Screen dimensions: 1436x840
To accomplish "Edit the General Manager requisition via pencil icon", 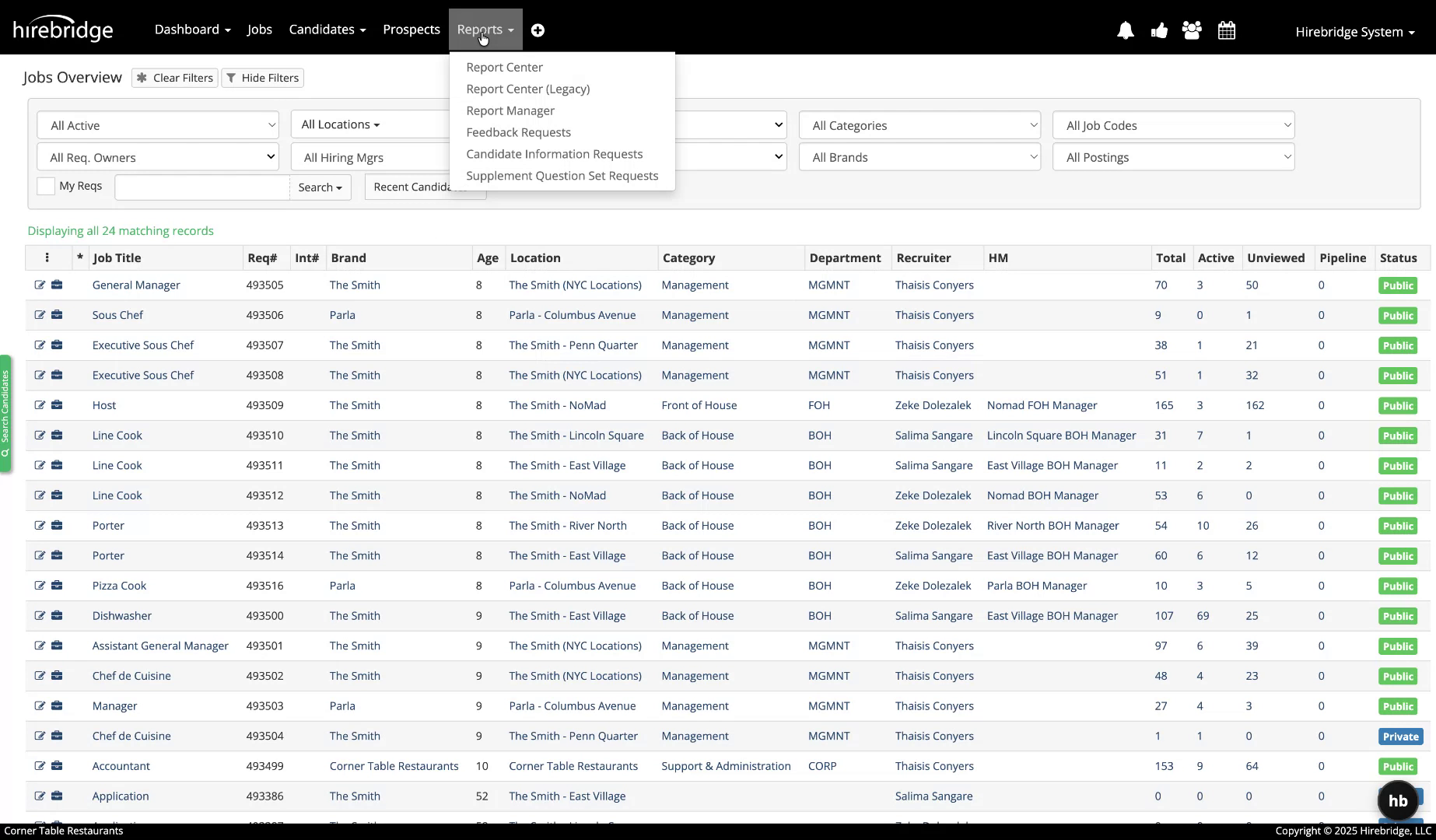I will point(41,285).
